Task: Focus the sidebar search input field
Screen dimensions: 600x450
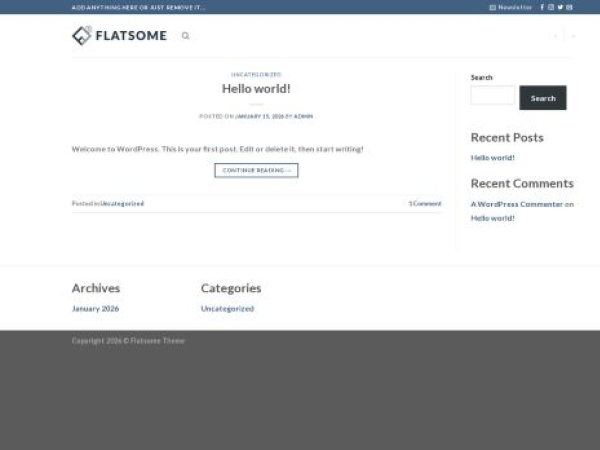Action: pyautogui.click(x=492, y=96)
